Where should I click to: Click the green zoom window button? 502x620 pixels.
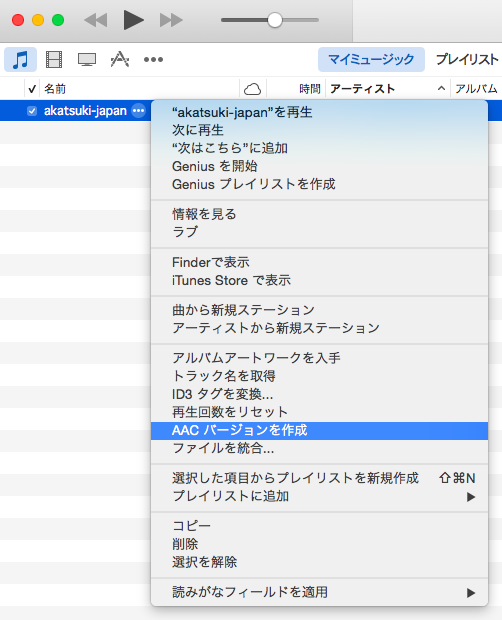(x=58, y=20)
